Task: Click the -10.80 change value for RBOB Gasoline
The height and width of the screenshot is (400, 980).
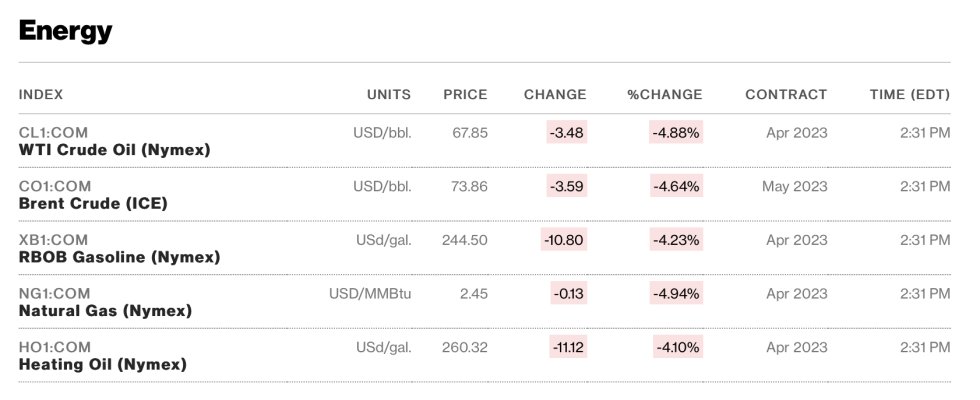Action: pos(564,240)
